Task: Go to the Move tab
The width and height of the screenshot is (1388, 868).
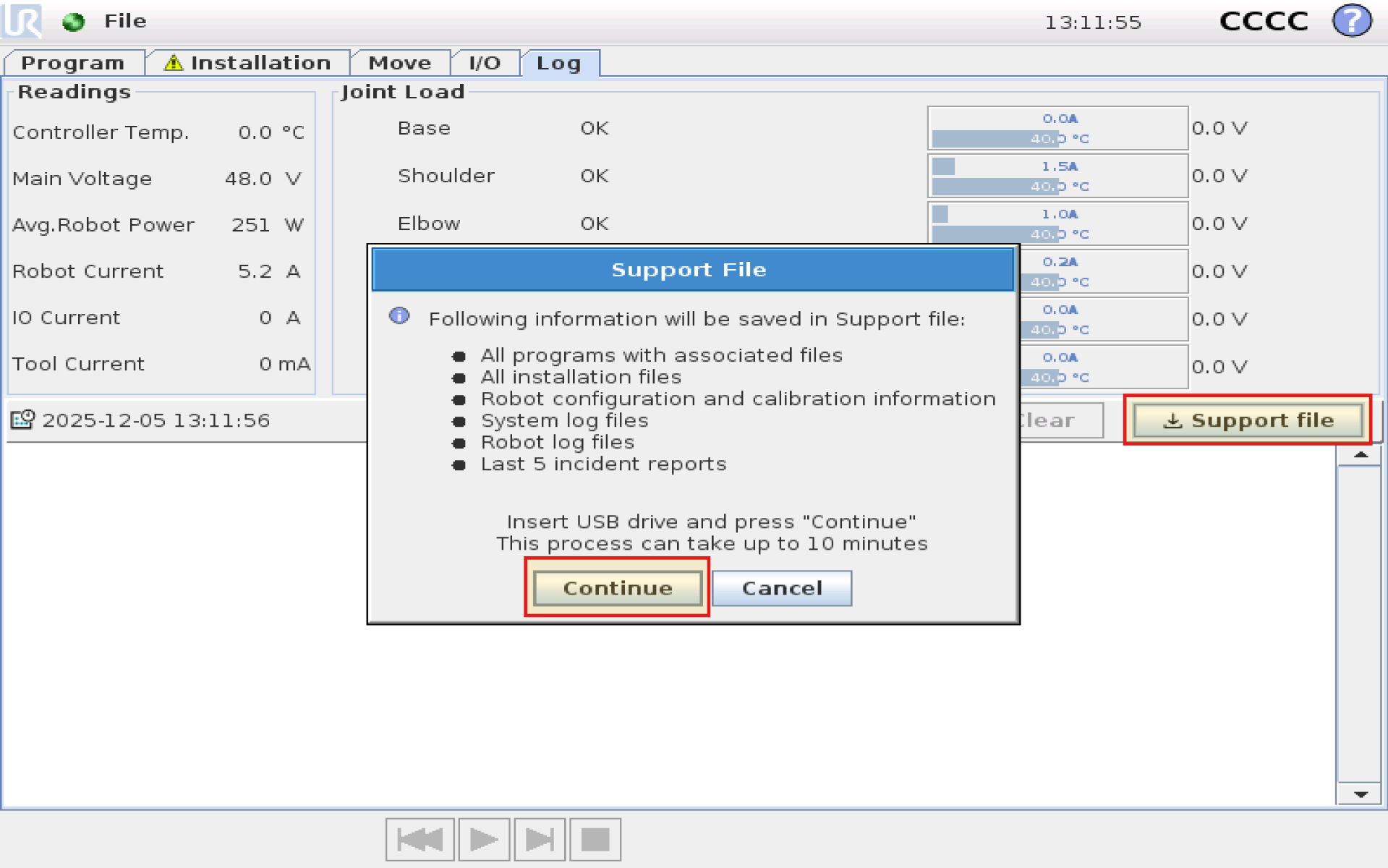Action: click(x=399, y=63)
